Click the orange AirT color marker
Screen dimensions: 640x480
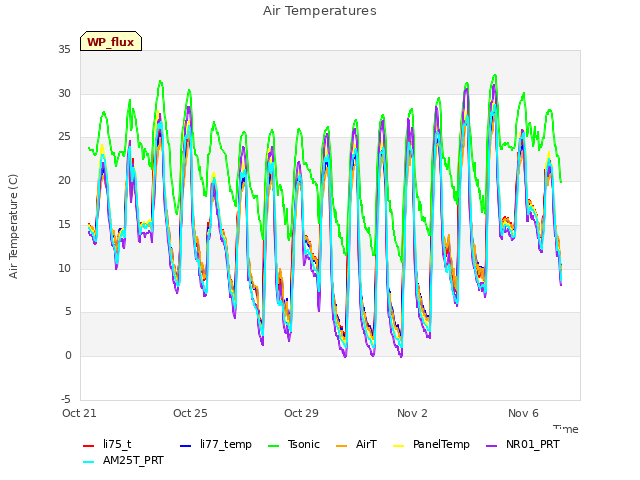(x=341, y=446)
